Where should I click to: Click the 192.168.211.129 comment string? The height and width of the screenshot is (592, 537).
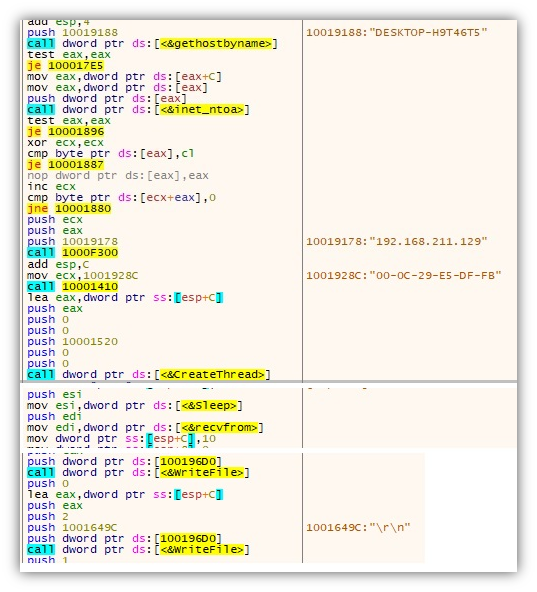point(397,242)
